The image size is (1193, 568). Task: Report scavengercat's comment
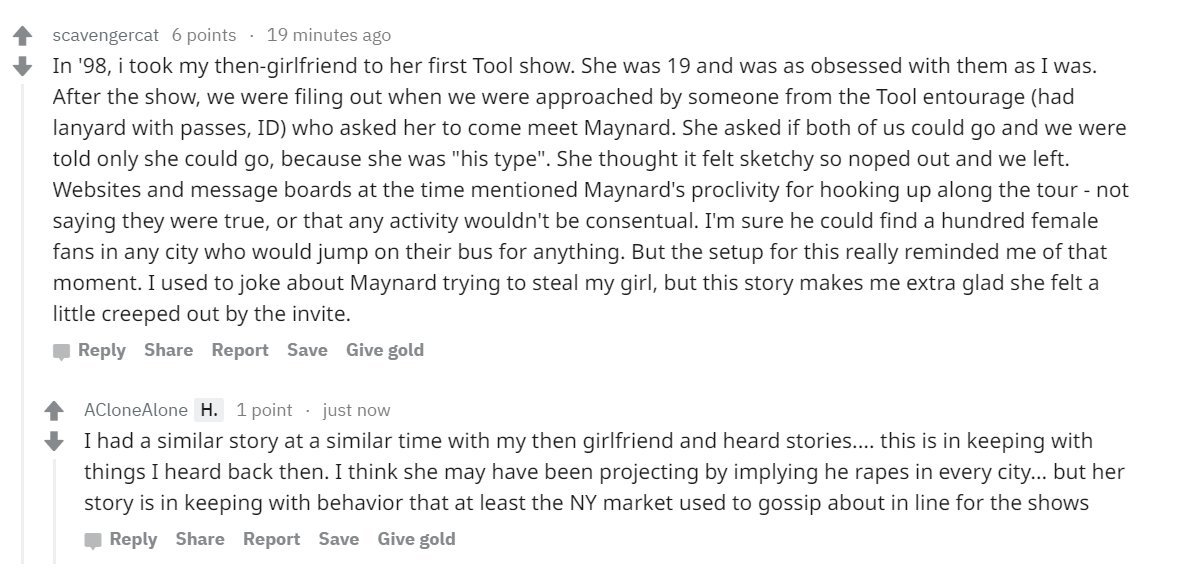(x=239, y=350)
